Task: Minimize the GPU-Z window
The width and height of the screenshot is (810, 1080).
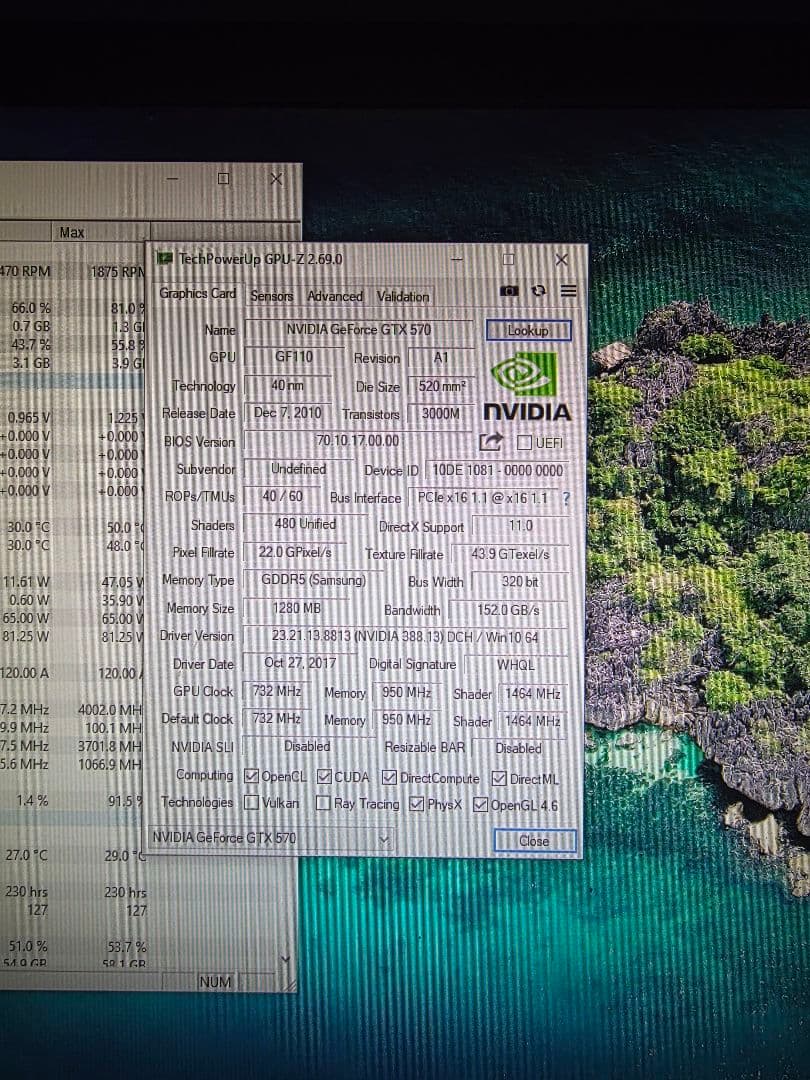Action: pyautogui.click(x=457, y=260)
